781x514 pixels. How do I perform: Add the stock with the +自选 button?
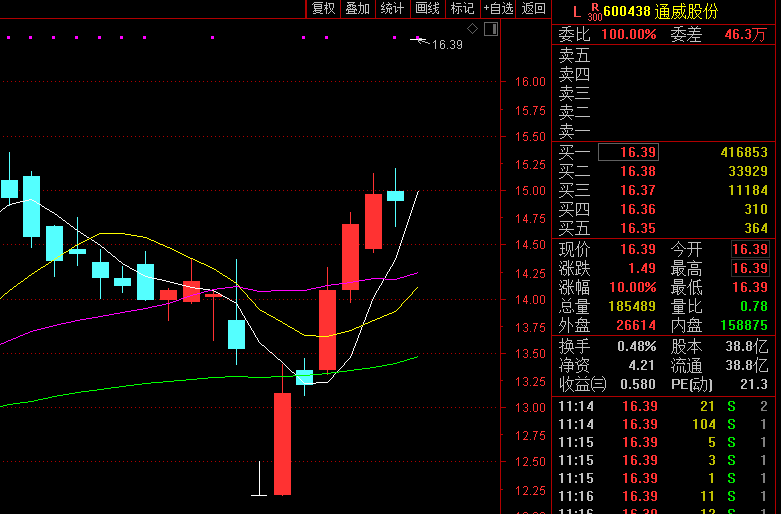click(498, 8)
